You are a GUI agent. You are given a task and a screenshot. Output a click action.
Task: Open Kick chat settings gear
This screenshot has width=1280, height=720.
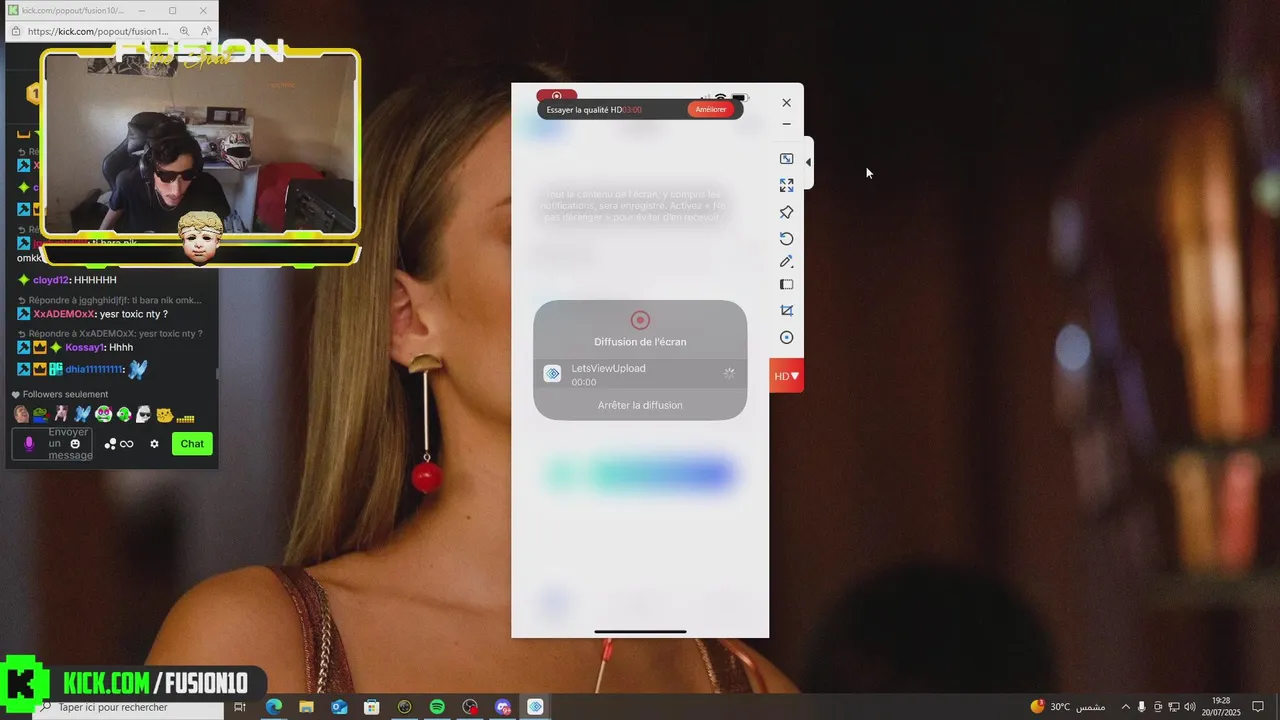coord(154,444)
